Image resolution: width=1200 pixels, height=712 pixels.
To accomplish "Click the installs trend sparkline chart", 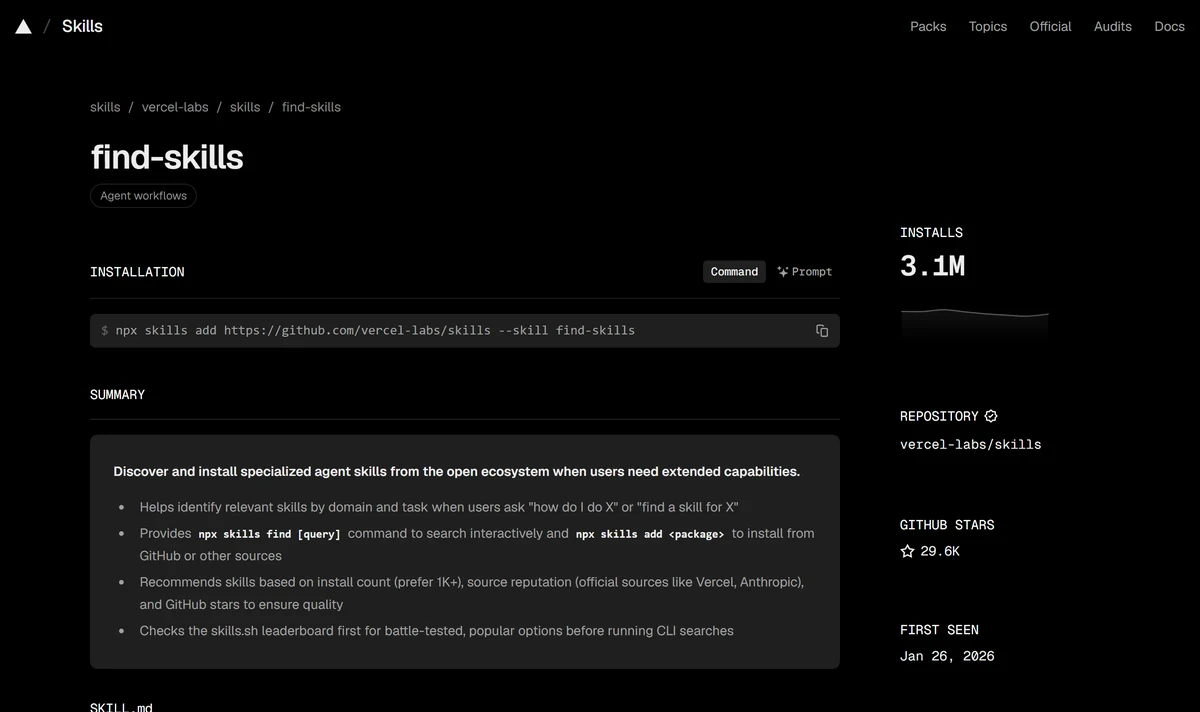I will [975, 326].
